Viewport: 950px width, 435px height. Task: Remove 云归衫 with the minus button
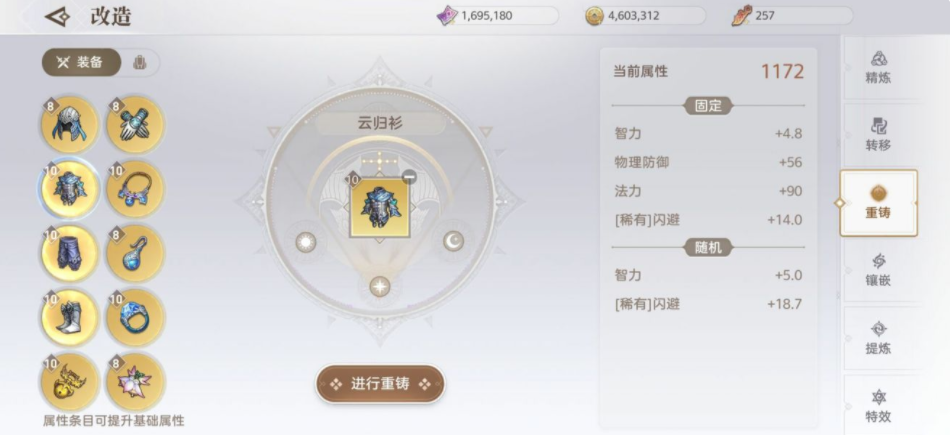[x=409, y=177]
